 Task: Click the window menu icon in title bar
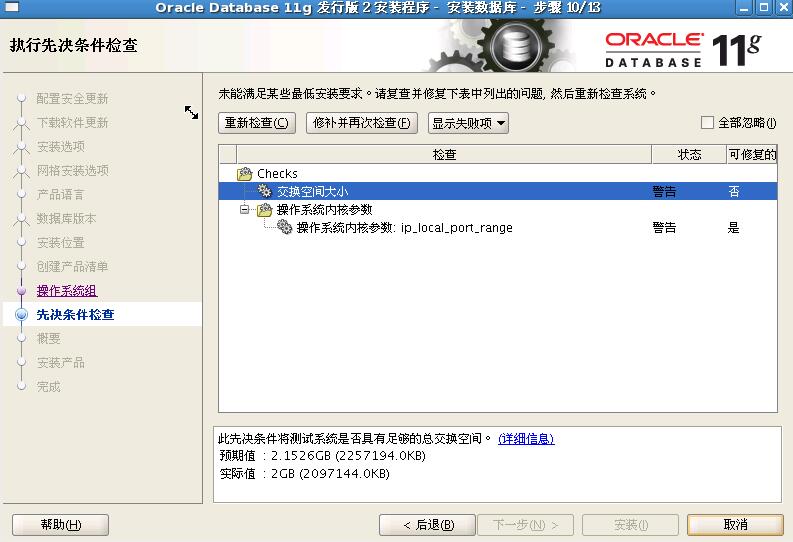(x=12, y=7)
